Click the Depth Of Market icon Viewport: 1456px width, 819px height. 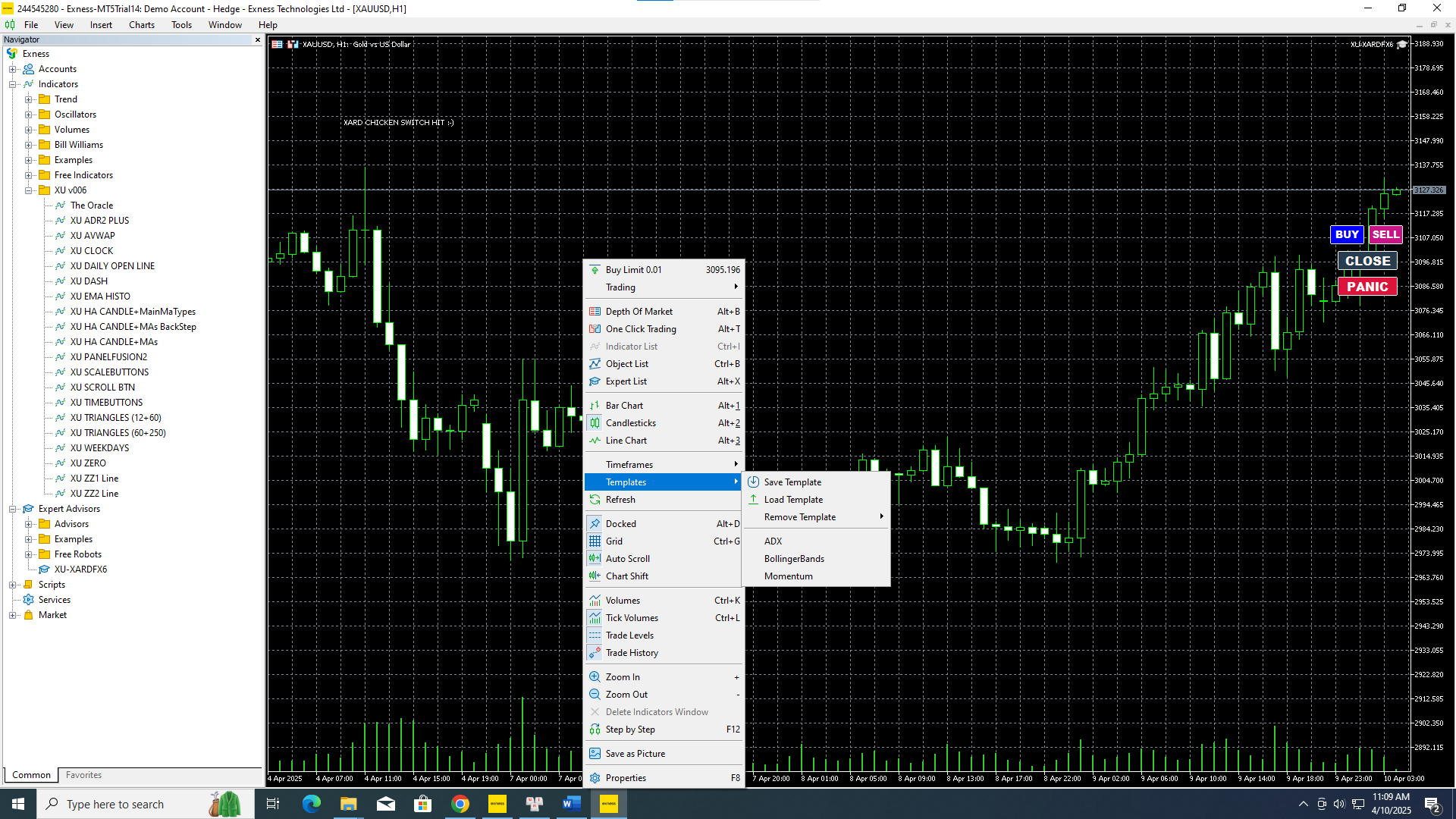(595, 312)
